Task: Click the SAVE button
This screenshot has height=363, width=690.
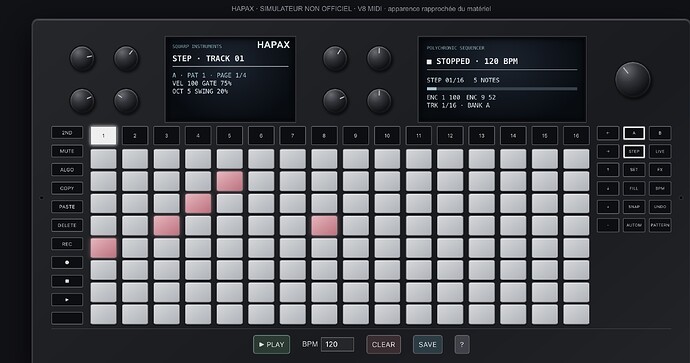Action: point(428,345)
